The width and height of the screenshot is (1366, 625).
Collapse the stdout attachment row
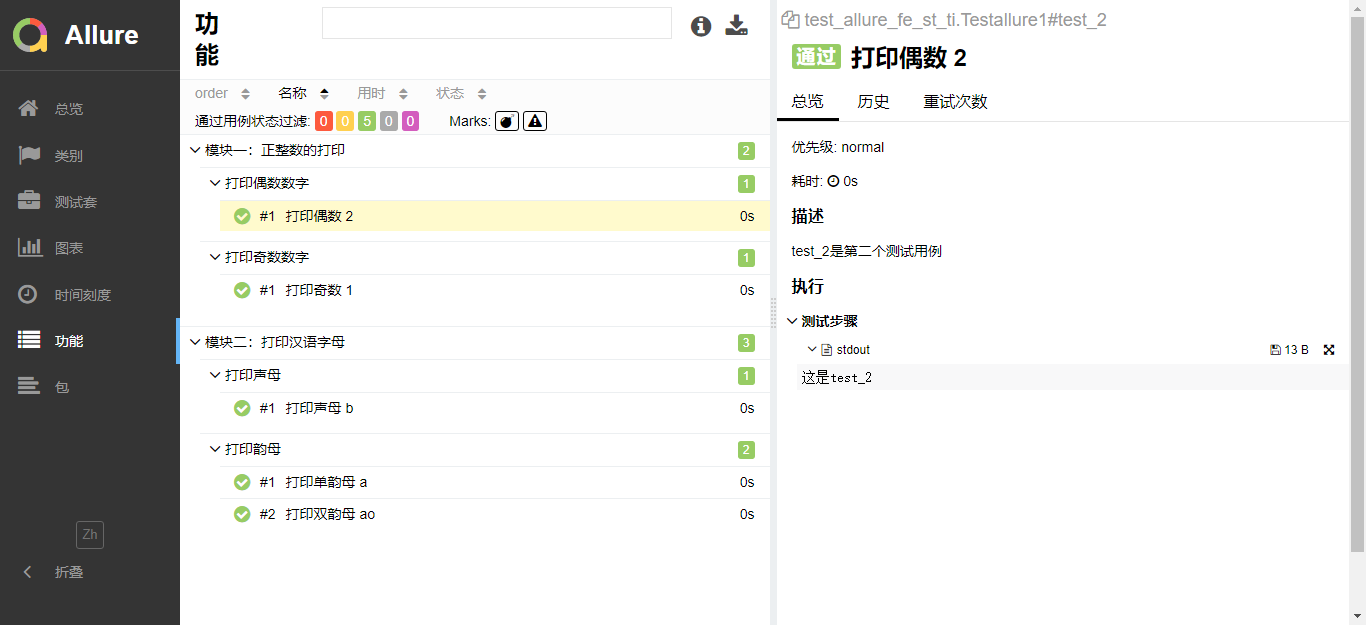(812, 350)
